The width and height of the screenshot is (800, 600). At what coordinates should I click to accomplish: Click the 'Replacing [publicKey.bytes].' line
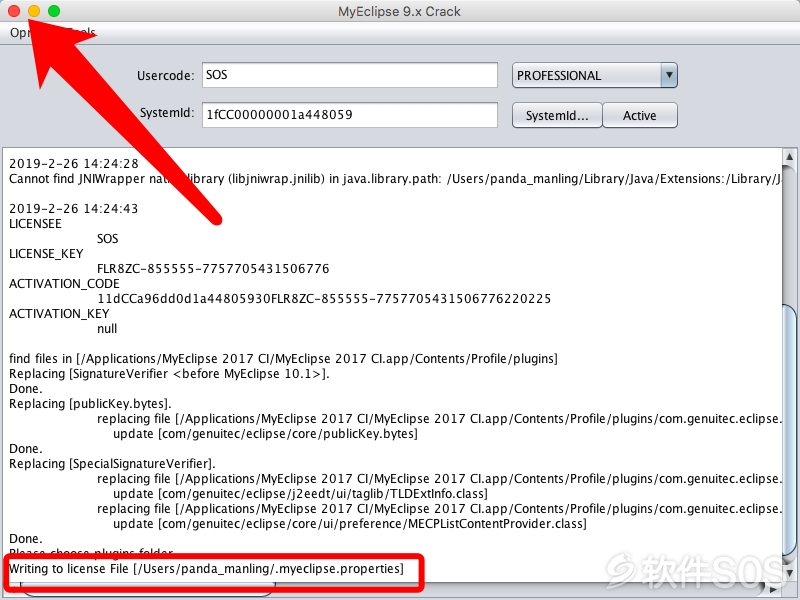click(90, 404)
